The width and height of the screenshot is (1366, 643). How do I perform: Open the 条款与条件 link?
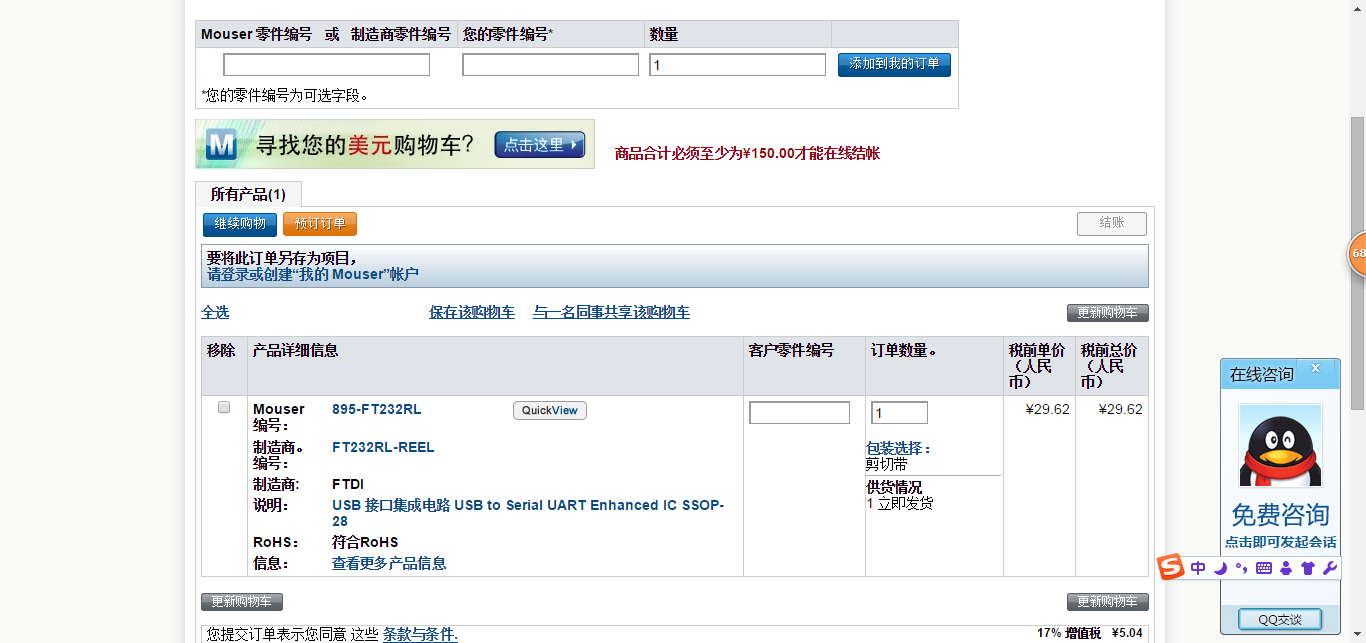(x=420, y=634)
